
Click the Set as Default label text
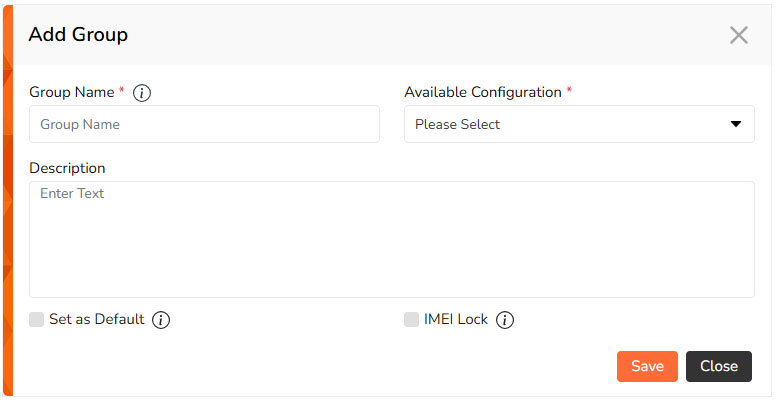(x=96, y=320)
